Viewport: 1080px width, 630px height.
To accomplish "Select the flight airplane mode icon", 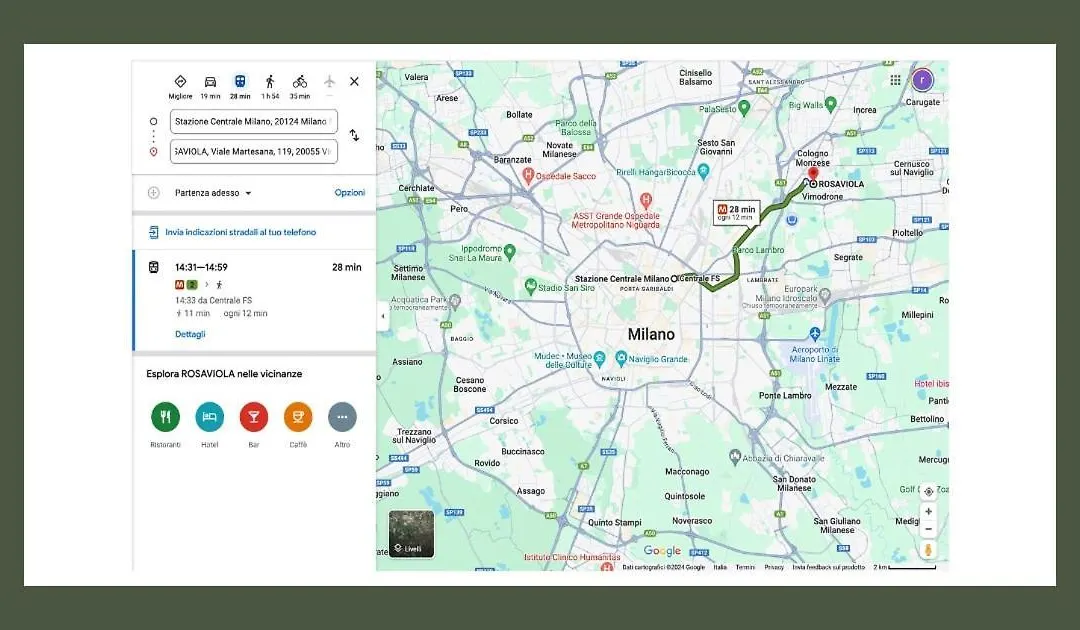I will coord(329,82).
